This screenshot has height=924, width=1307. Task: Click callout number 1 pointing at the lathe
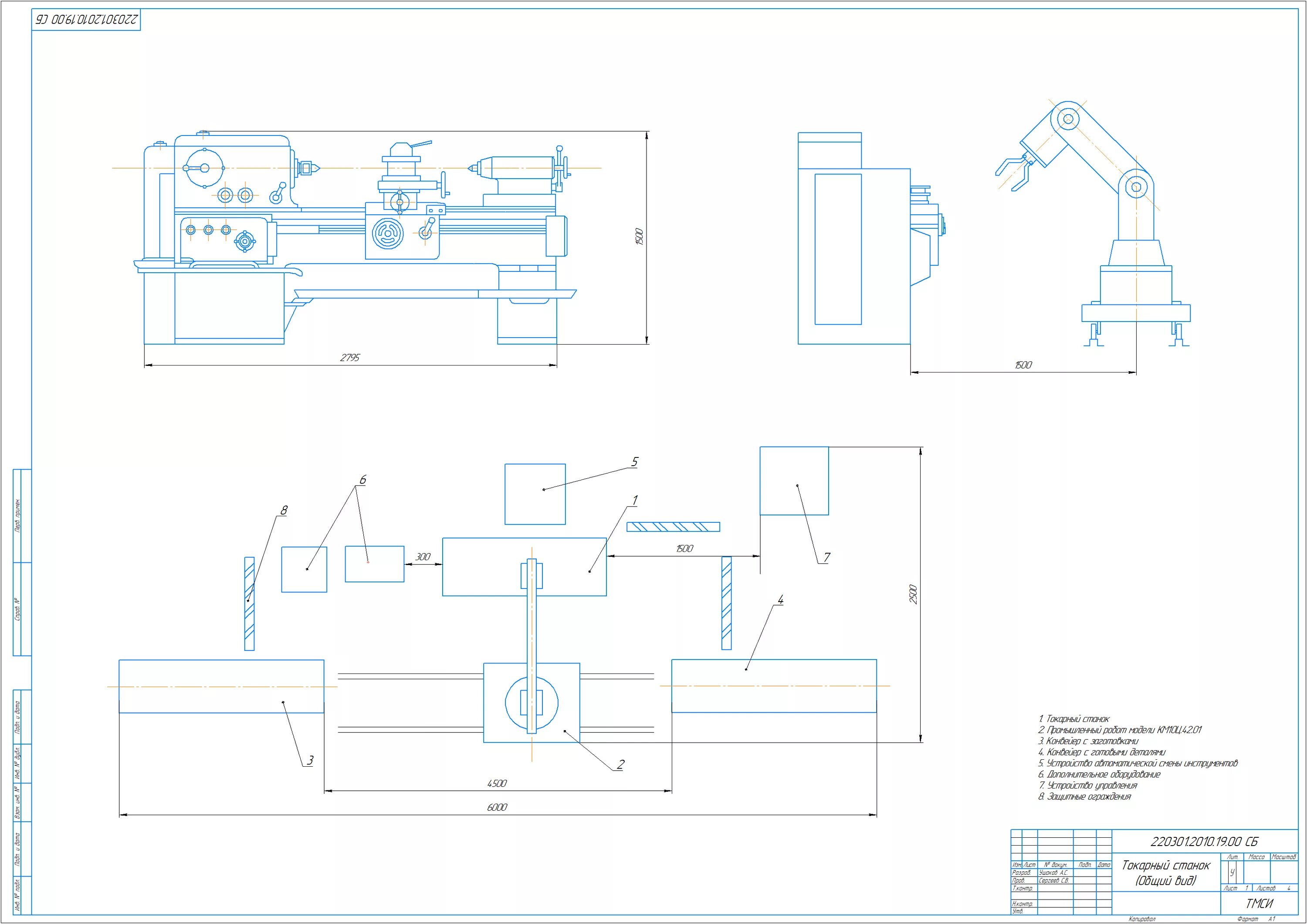click(635, 500)
